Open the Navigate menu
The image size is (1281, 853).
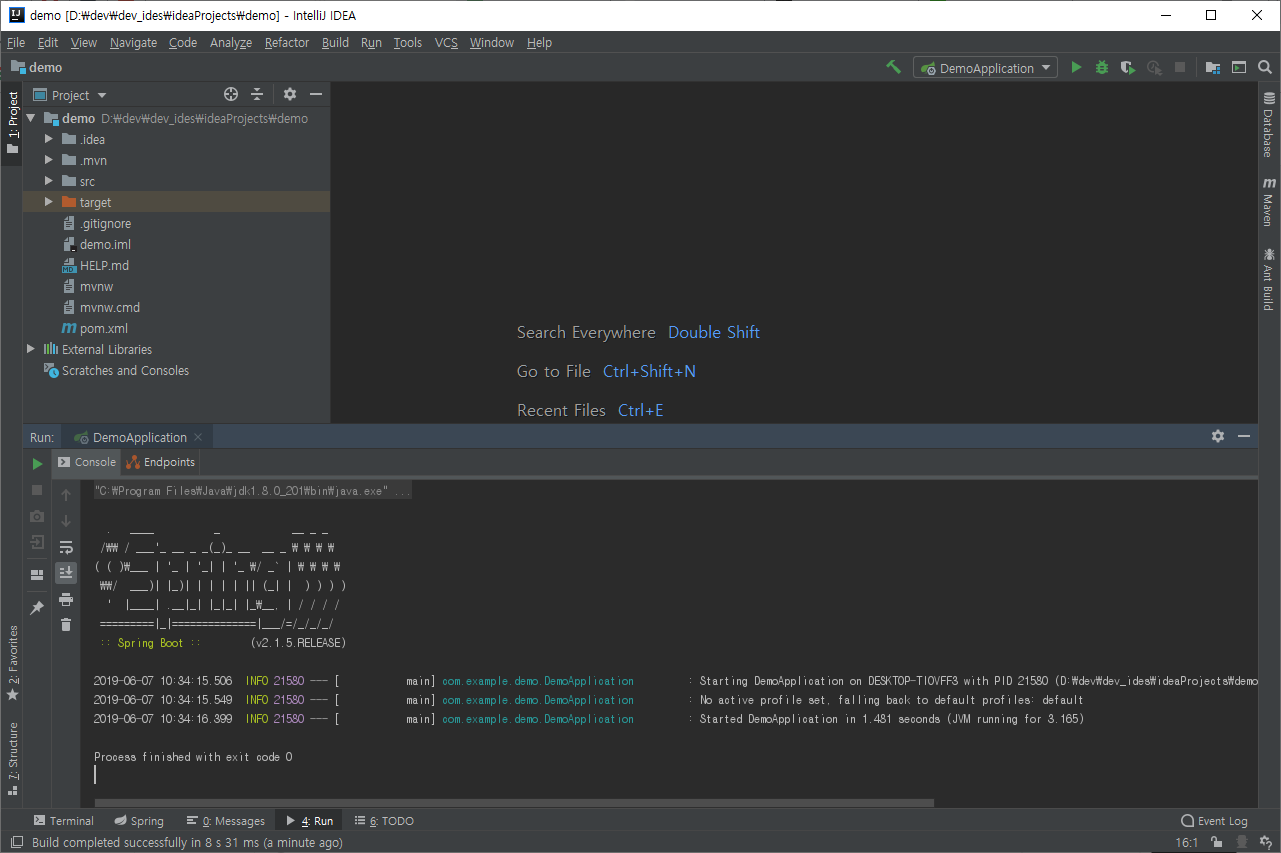[x=133, y=42]
